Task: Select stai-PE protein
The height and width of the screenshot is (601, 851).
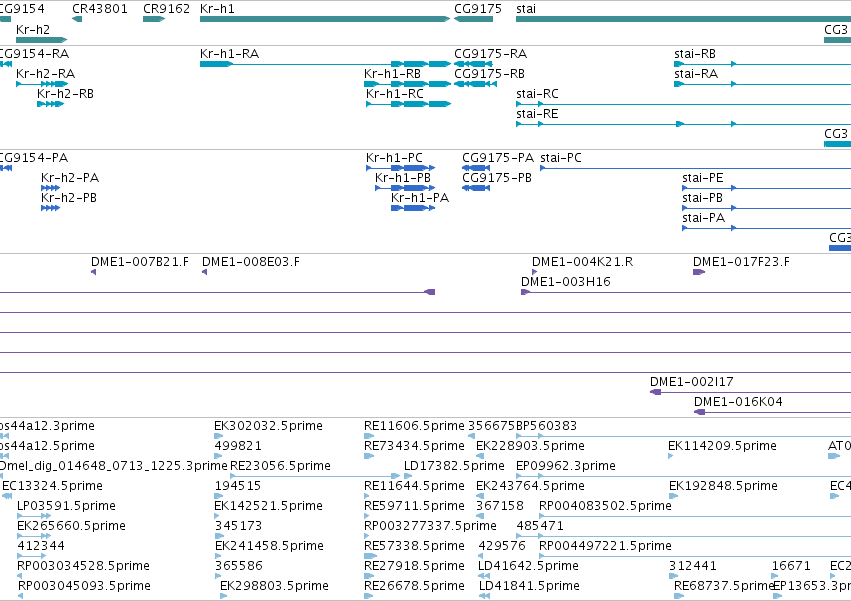Action: (x=766, y=188)
